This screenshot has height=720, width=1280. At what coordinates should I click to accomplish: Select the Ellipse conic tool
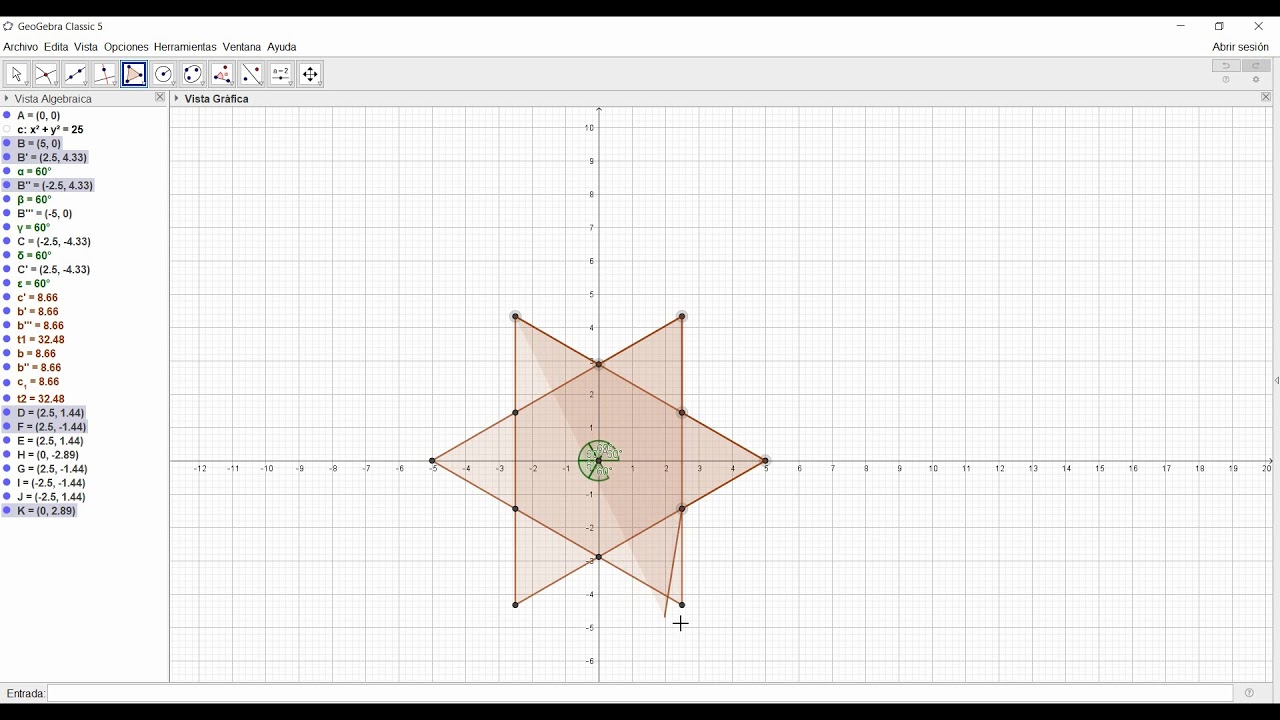pos(193,74)
